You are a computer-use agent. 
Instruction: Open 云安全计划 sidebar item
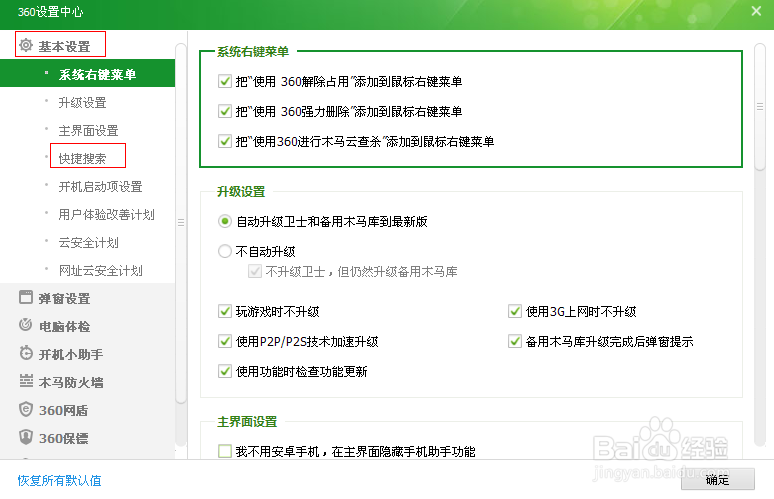(x=88, y=242)
